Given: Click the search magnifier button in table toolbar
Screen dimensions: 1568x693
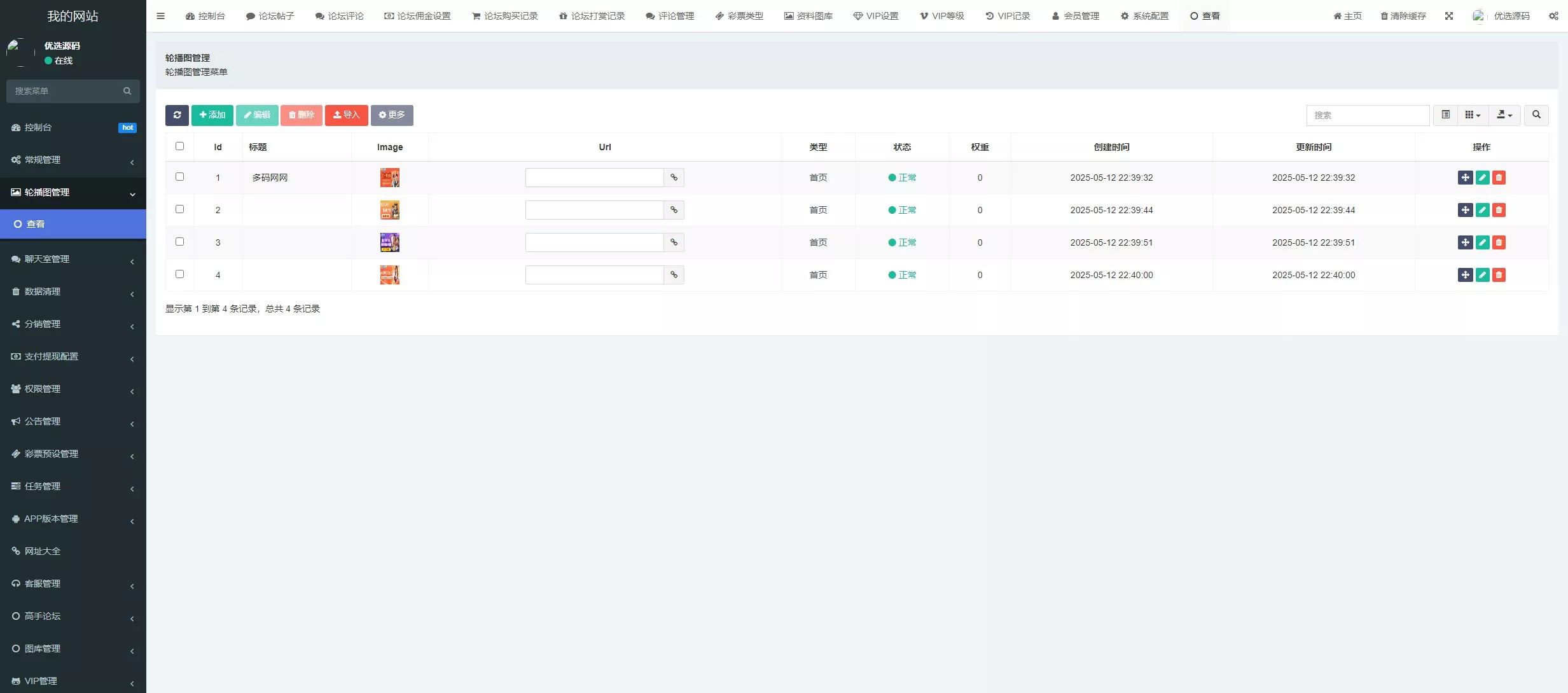Looking at the screenshot, I should click(1536, 115).
